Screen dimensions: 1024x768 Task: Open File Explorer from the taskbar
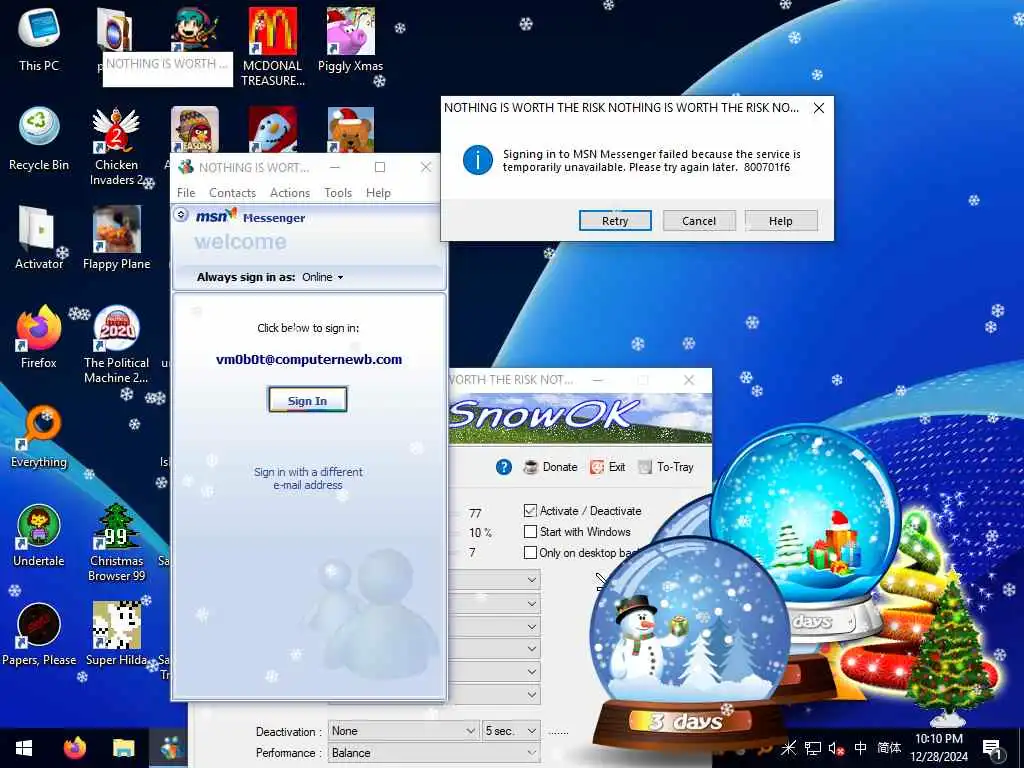[123, 748]
